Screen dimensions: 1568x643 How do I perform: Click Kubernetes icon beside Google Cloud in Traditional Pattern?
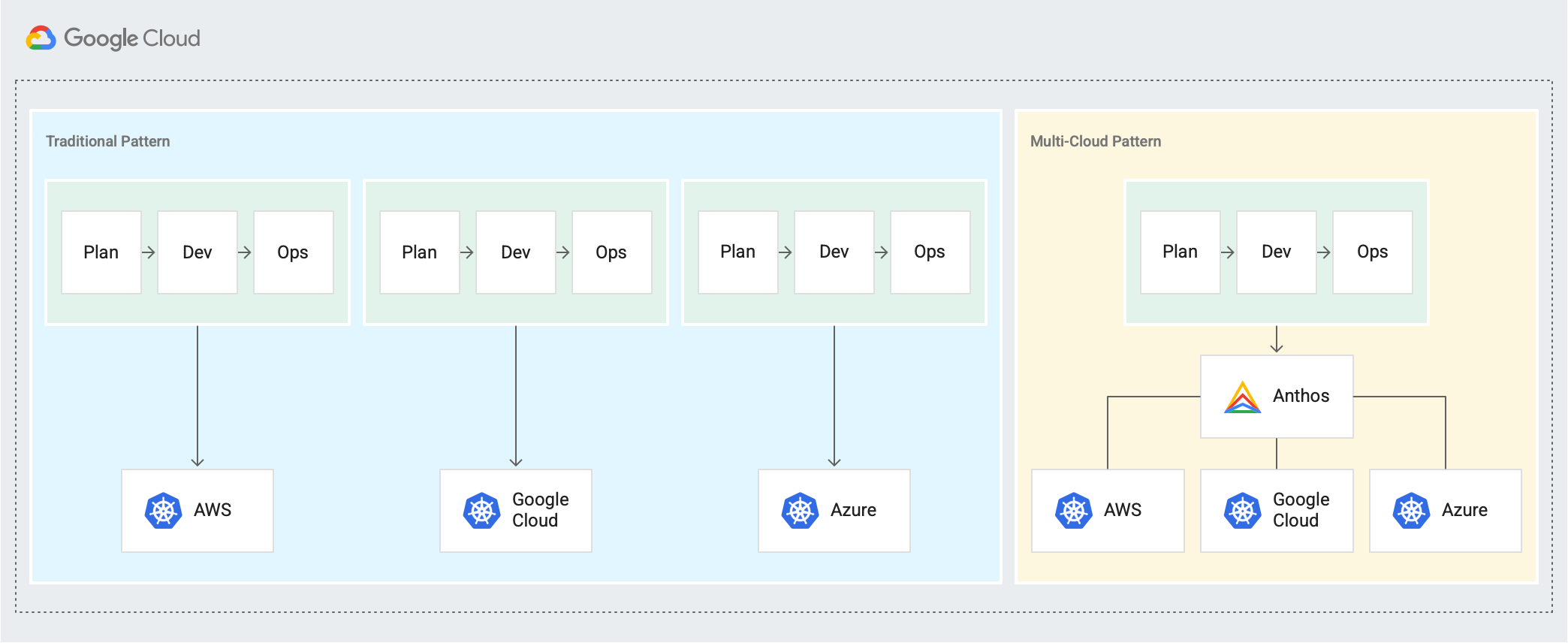point(481,511)
